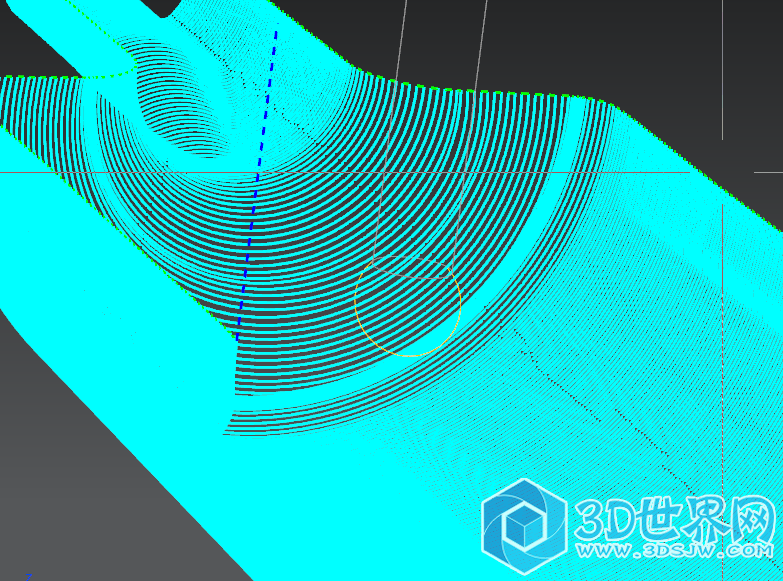Pick the blue dashed line on surface
This screenshot has width=783, height=581.
click(x=257, y=183)
